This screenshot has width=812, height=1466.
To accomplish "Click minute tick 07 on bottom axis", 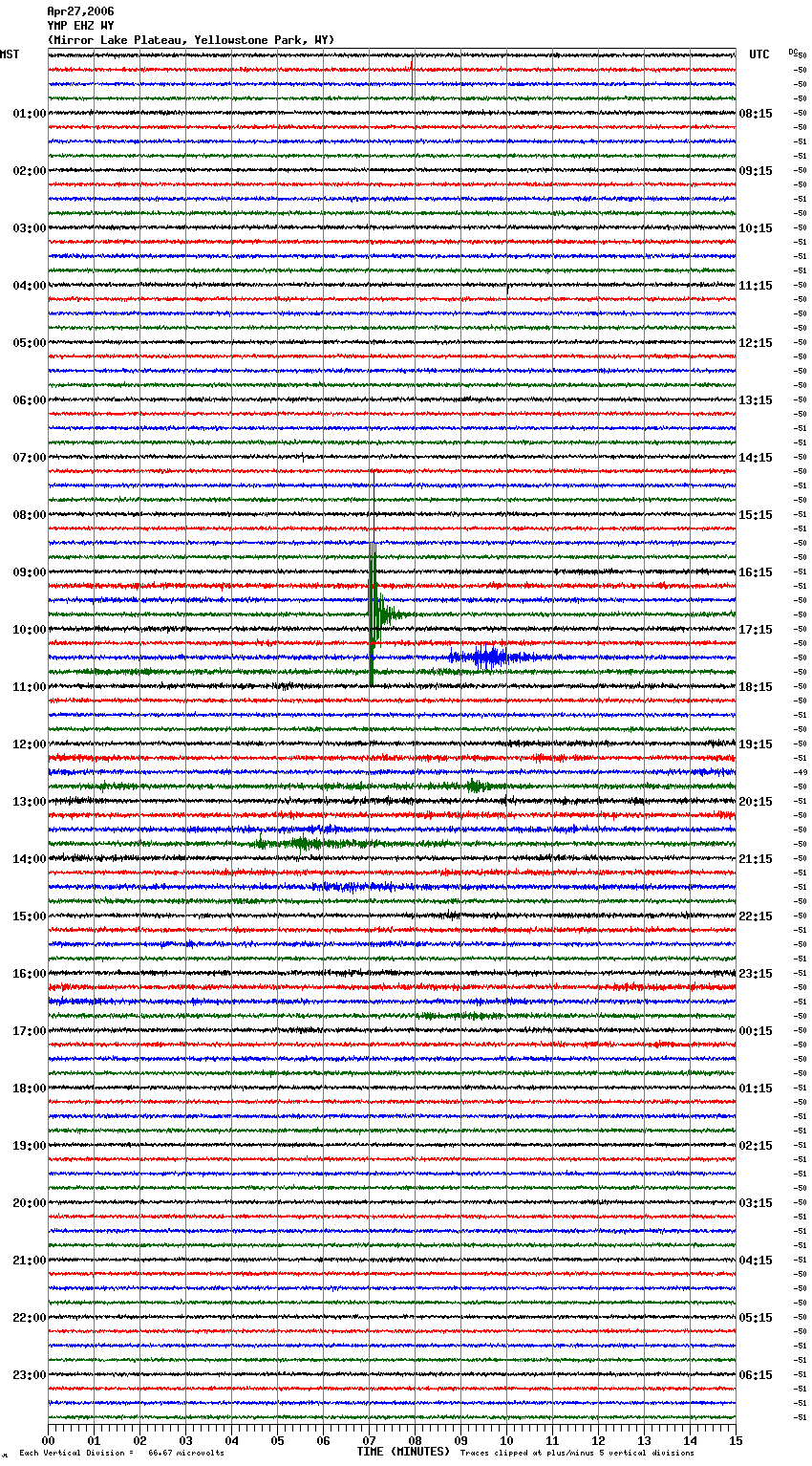I will click(x=369, y=1440).
